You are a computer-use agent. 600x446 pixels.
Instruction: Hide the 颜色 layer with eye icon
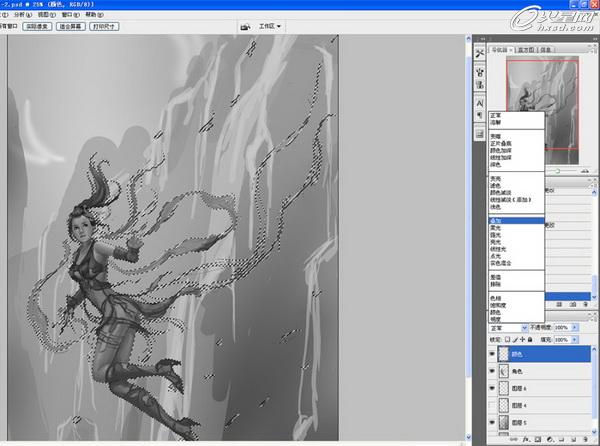coord(491,352)
